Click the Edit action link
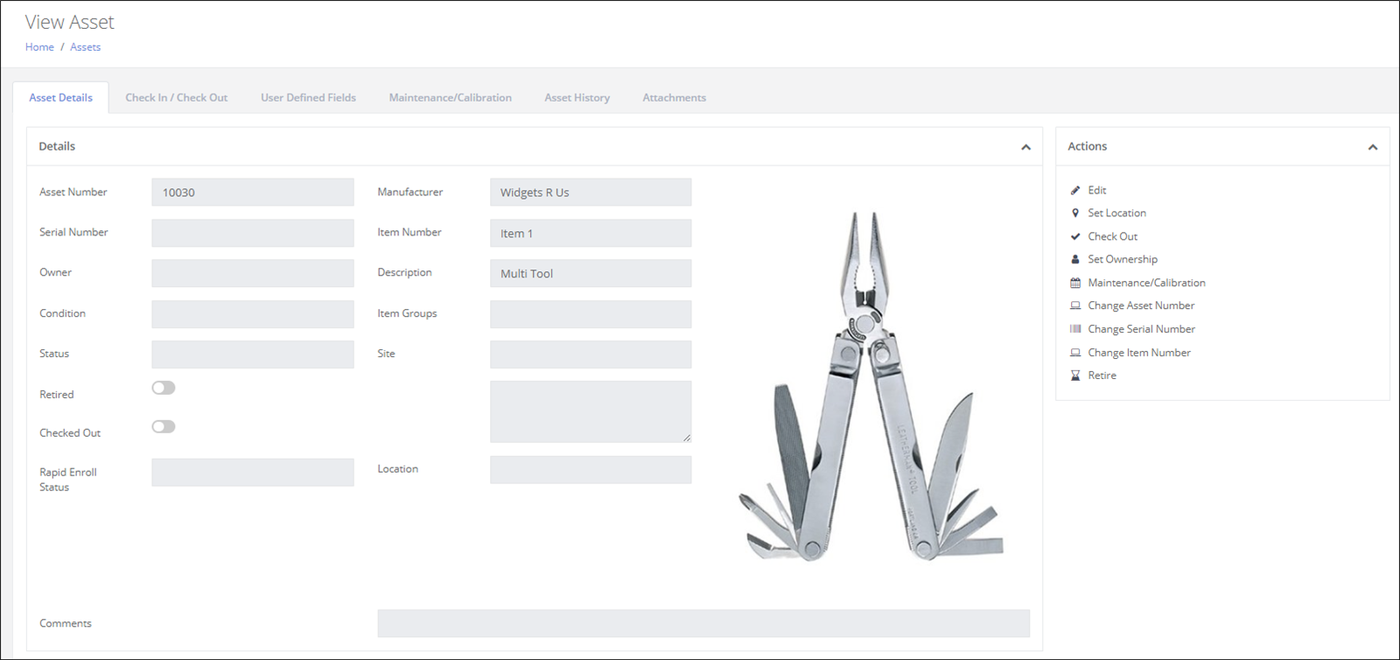The width and height of the screenshot is (1400, 660). pyautogui.click(x=1097, y=190)
